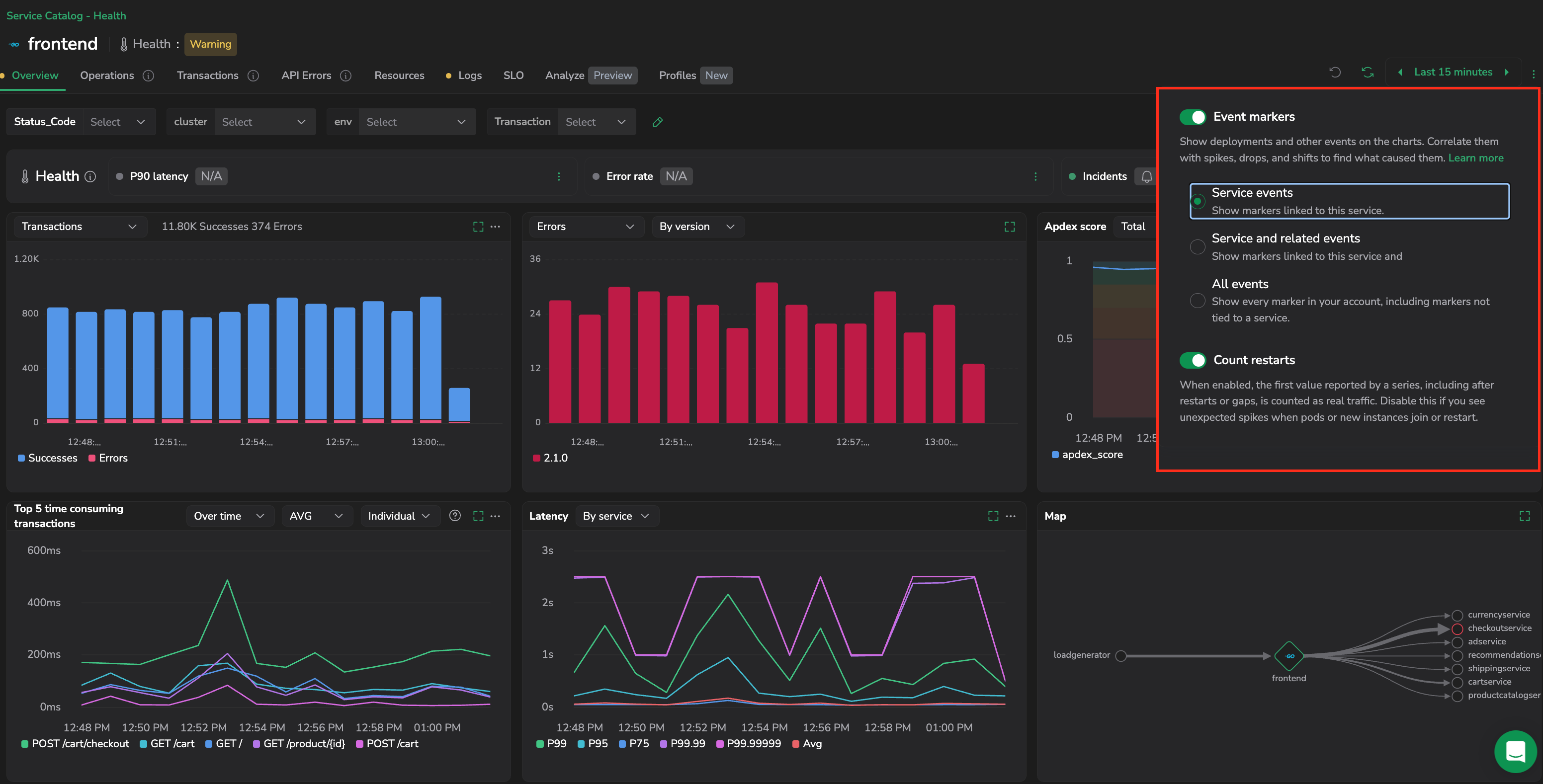Open Analyze Preview tab
This screenshot has height=784, width=1543.
(x=591, y=76)
